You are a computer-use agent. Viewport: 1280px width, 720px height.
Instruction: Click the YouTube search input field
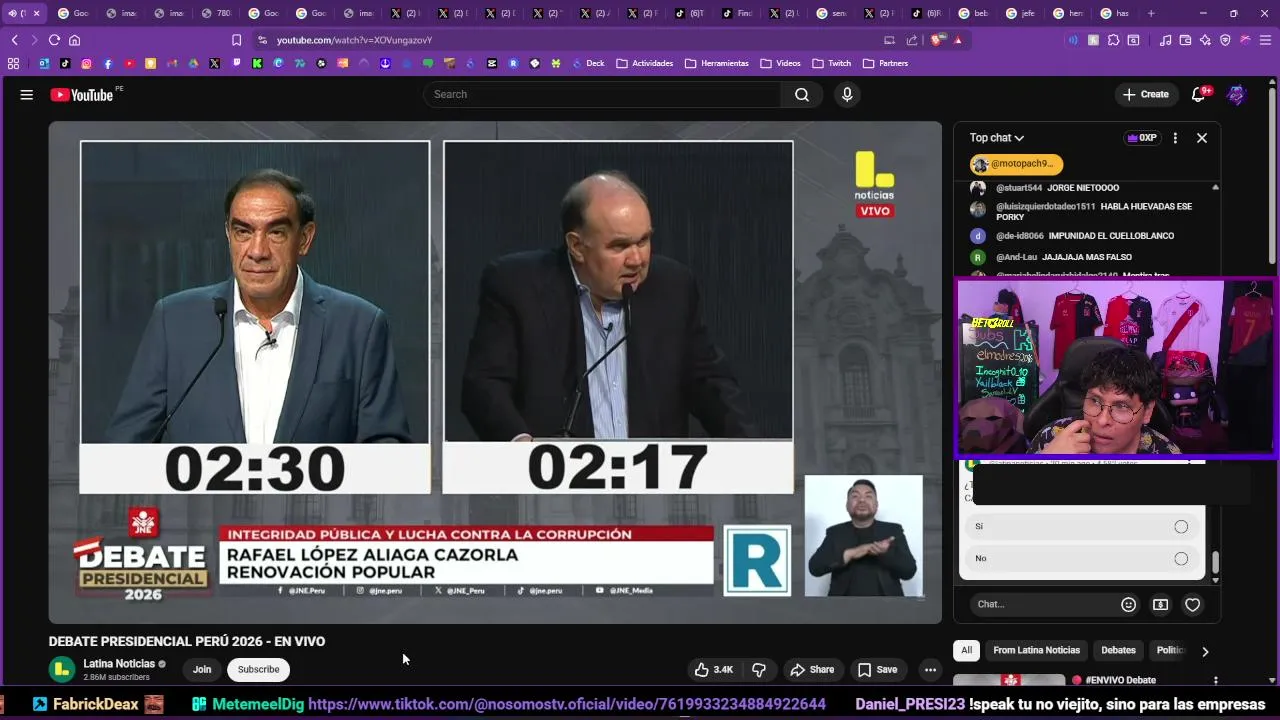pyautogui.click(x=602, y=94)
